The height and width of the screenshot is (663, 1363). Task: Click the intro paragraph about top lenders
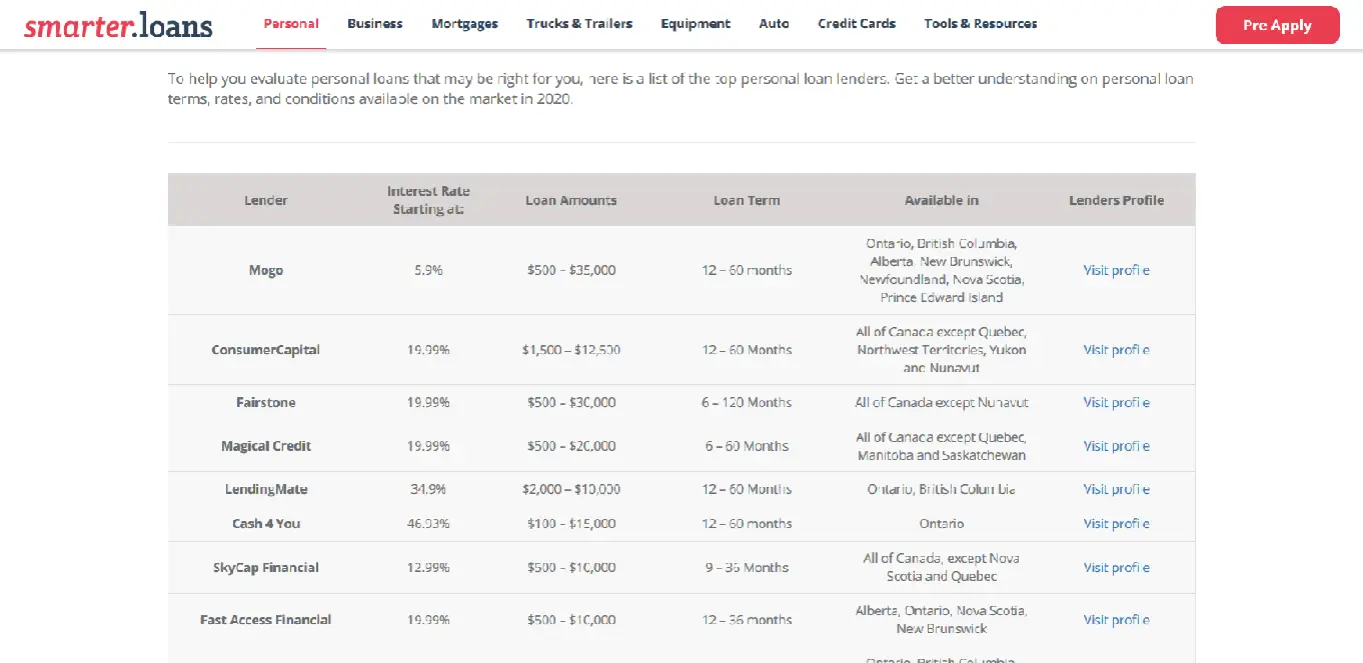(x=680, y=89)
